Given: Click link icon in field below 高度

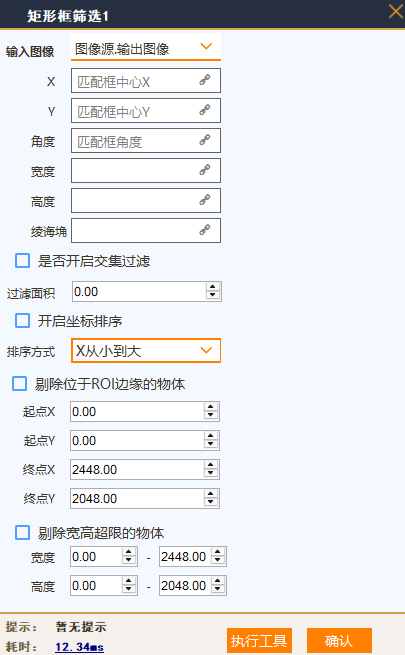Looking at the screenshot, I should coord(205,230).
